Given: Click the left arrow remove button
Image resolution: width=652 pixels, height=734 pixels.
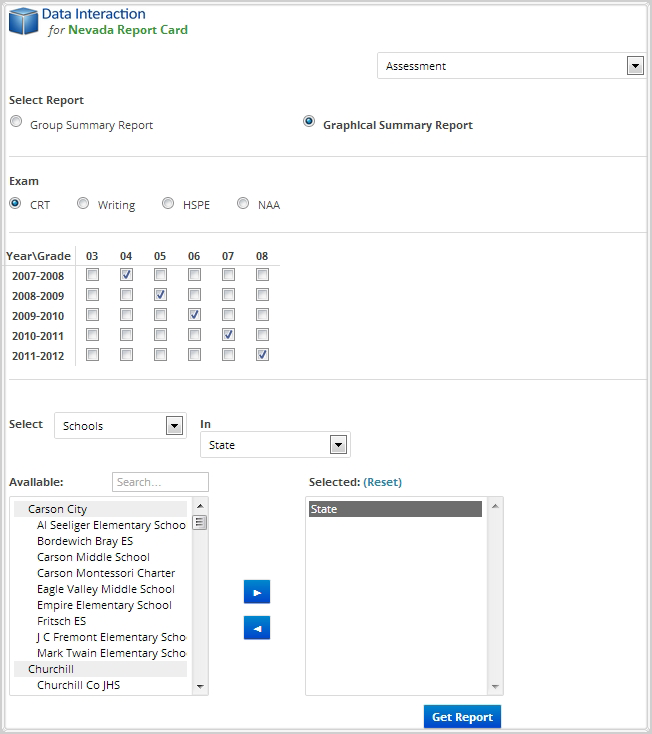Looking at the screenshot, I should pos(257,628).
